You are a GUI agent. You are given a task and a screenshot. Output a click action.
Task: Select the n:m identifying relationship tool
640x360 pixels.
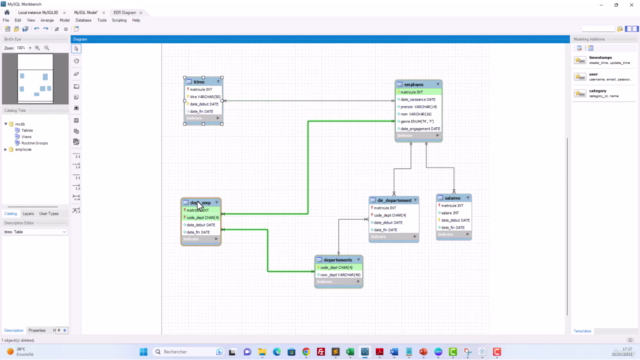click(76, 198)
